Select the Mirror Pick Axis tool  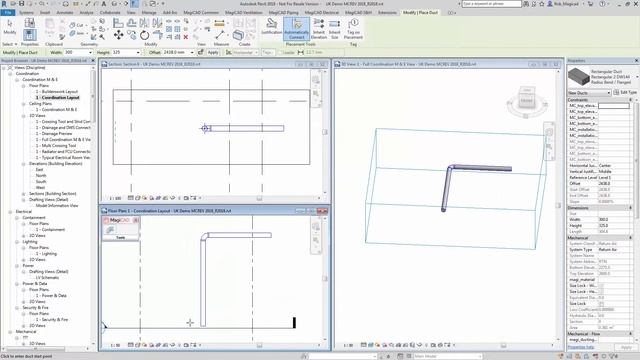point(145,23)
